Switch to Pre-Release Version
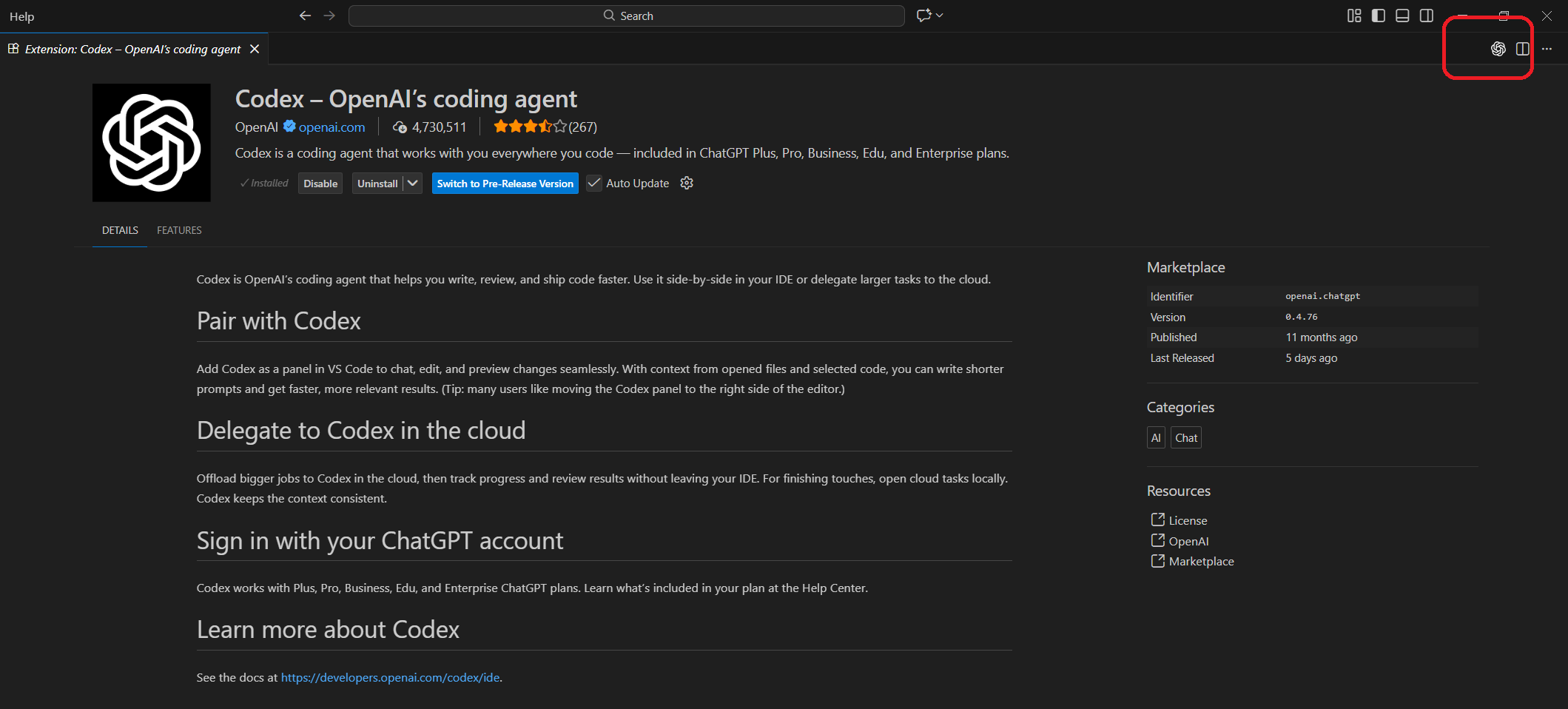Viewport: 1568px width, 709px height. pyautogui.click(x=505, y=184)
